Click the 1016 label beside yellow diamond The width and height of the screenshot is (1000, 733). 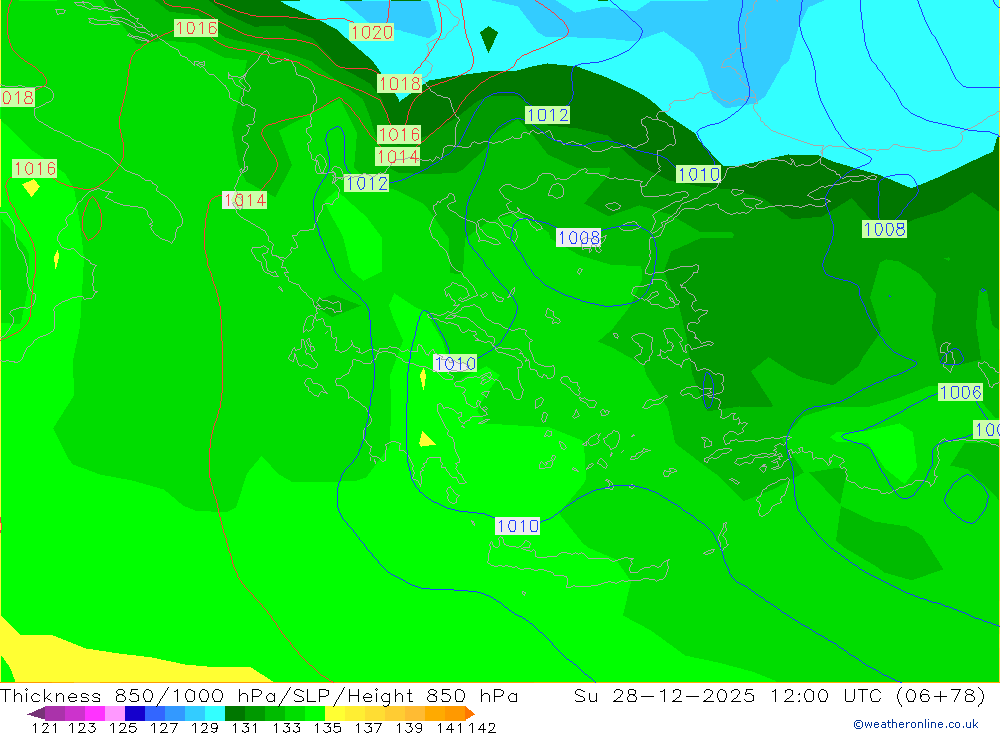[35, 168]
